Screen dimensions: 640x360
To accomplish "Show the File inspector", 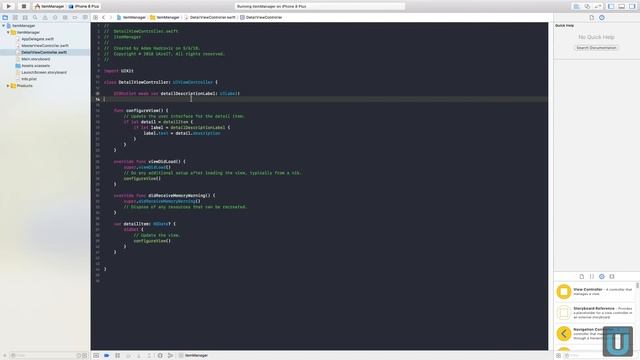I will pyautogui.click(x=591, y=18).
